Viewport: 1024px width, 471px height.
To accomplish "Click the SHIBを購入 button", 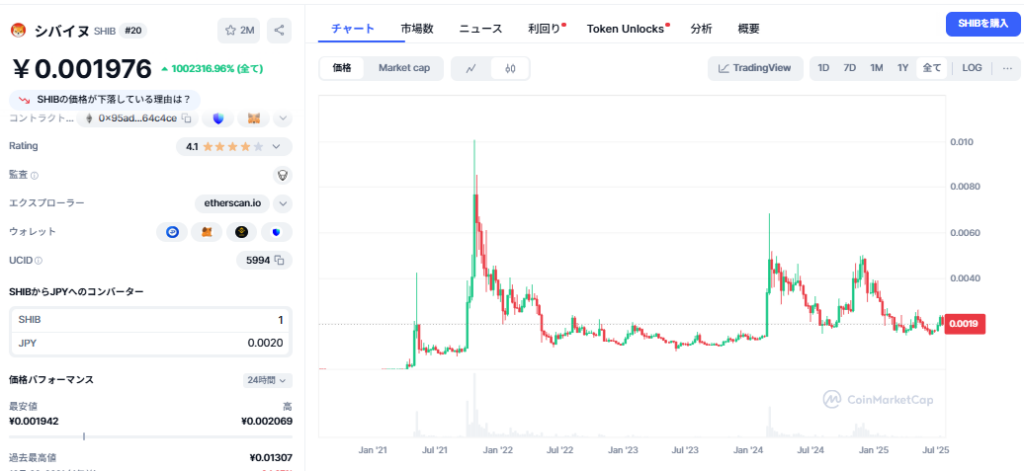I will 983,24.
